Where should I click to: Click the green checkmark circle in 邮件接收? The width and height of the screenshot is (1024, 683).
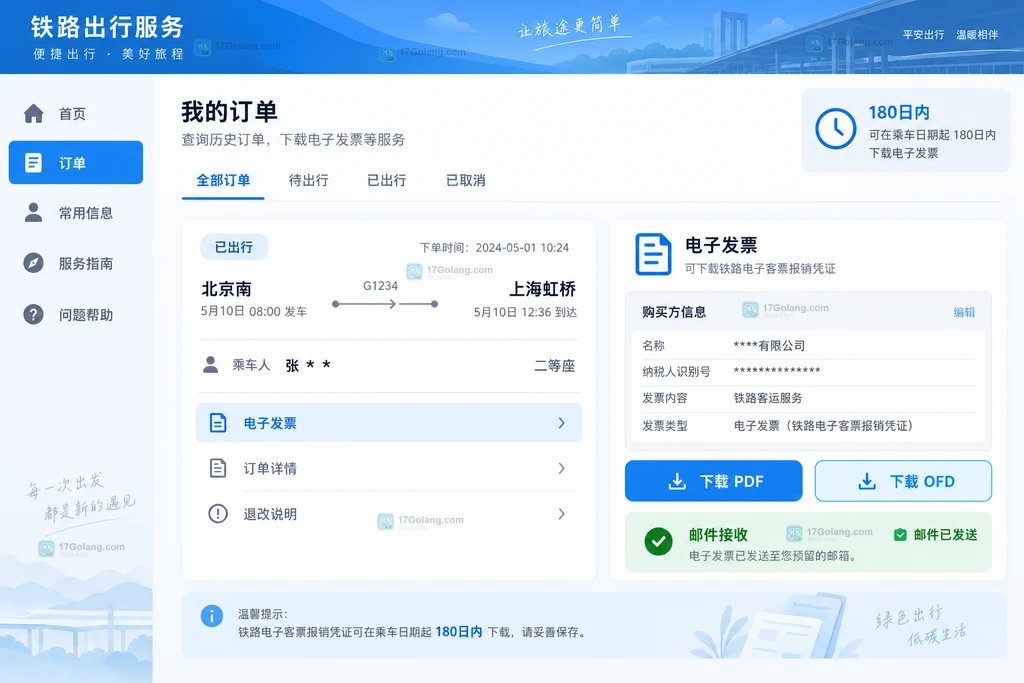click(658, 542)
